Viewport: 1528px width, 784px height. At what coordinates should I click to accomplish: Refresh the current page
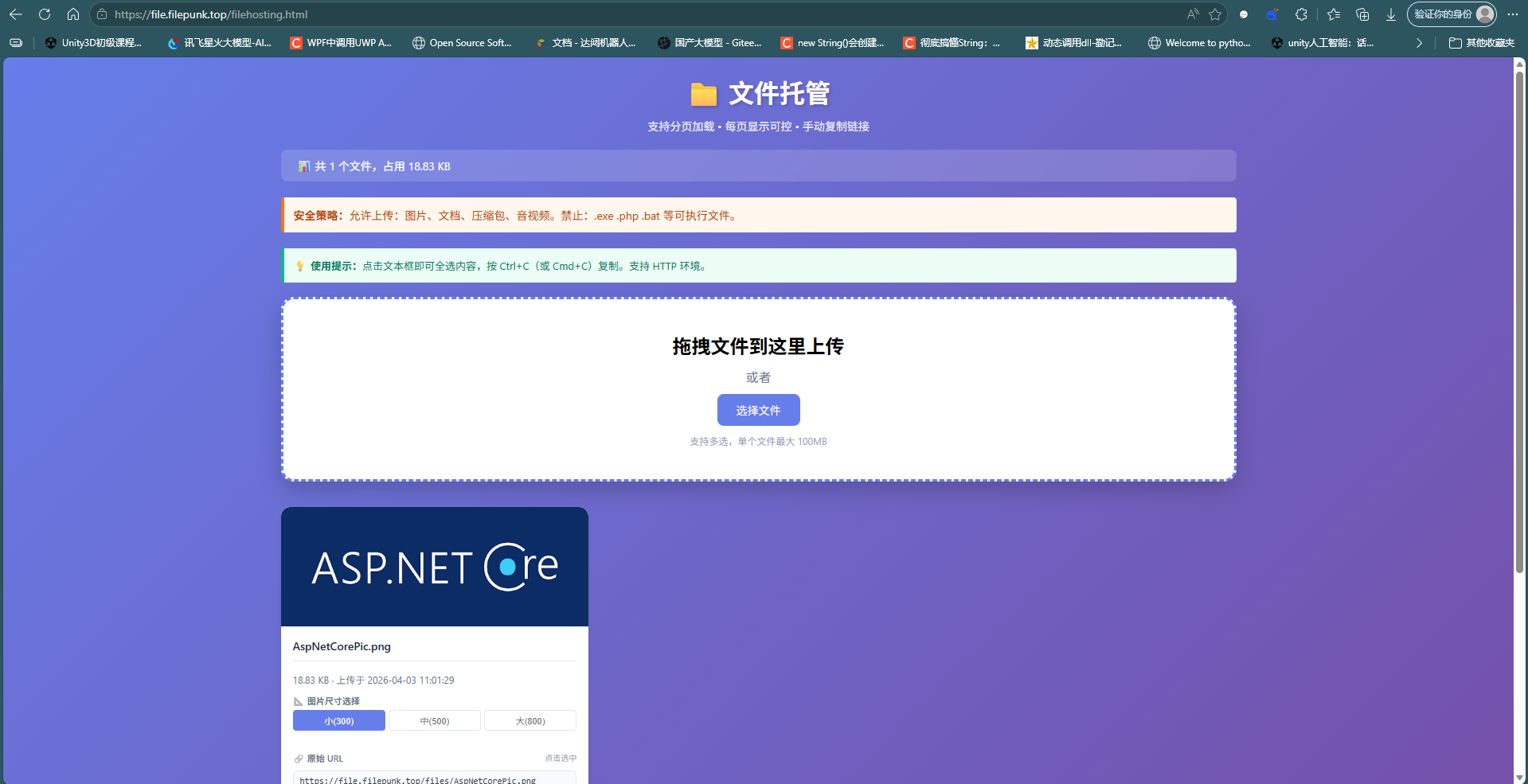point(45,14)
